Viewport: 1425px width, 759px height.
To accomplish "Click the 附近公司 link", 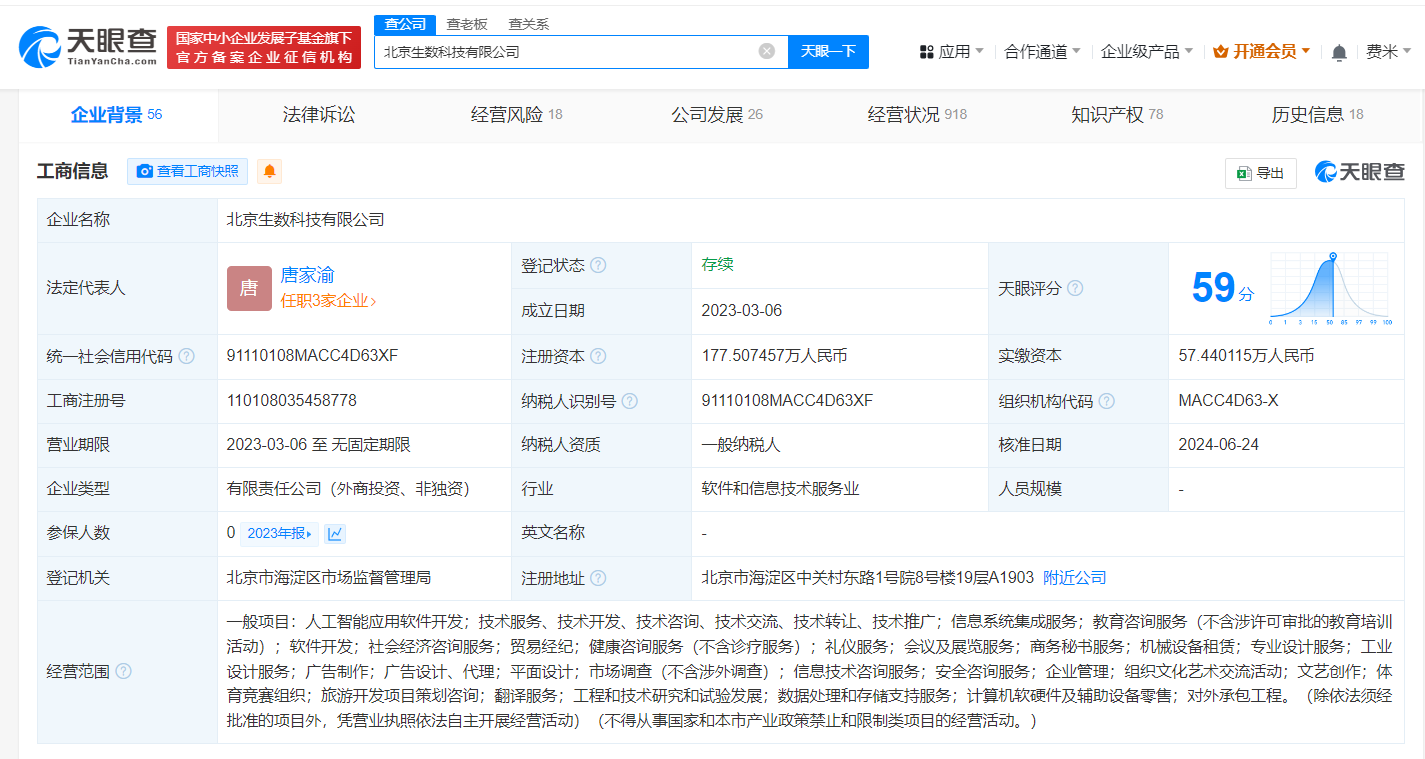I will tap(1074, 577).
